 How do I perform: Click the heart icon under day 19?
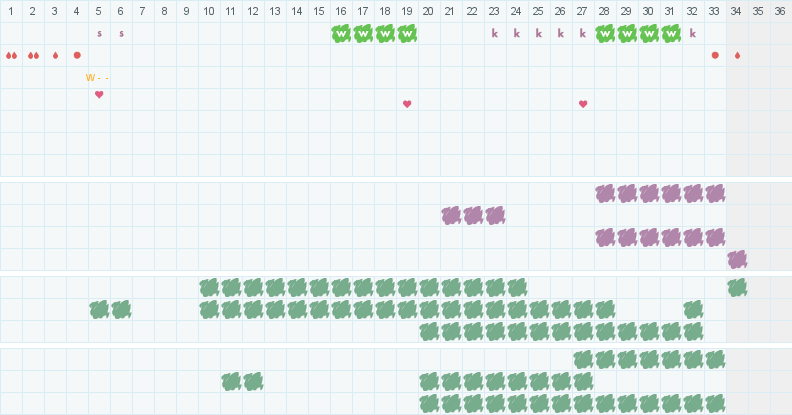coord(407,104)
